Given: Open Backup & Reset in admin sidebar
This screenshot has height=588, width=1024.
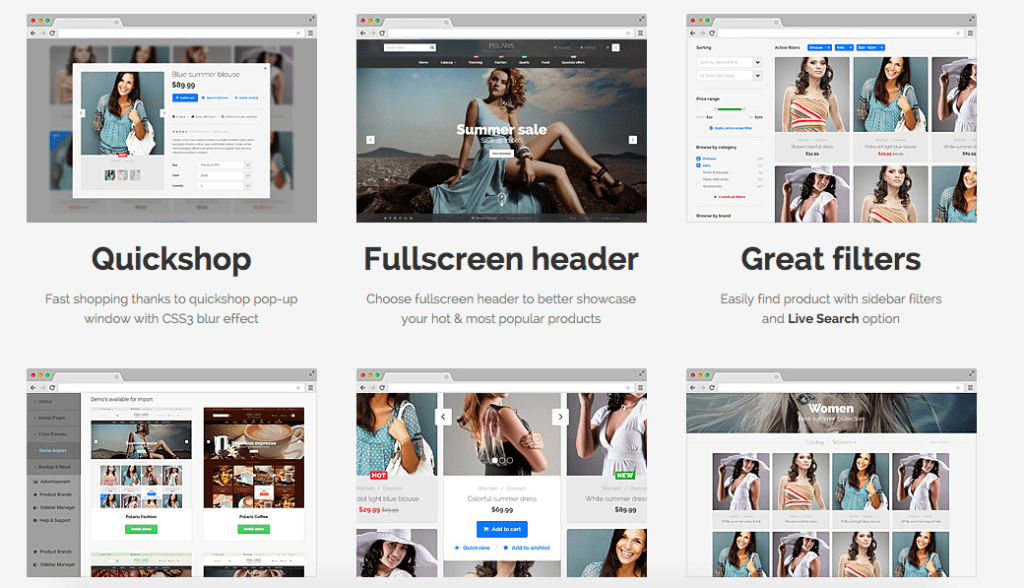Looking at the screenshot, I should (x=55, y=467).
